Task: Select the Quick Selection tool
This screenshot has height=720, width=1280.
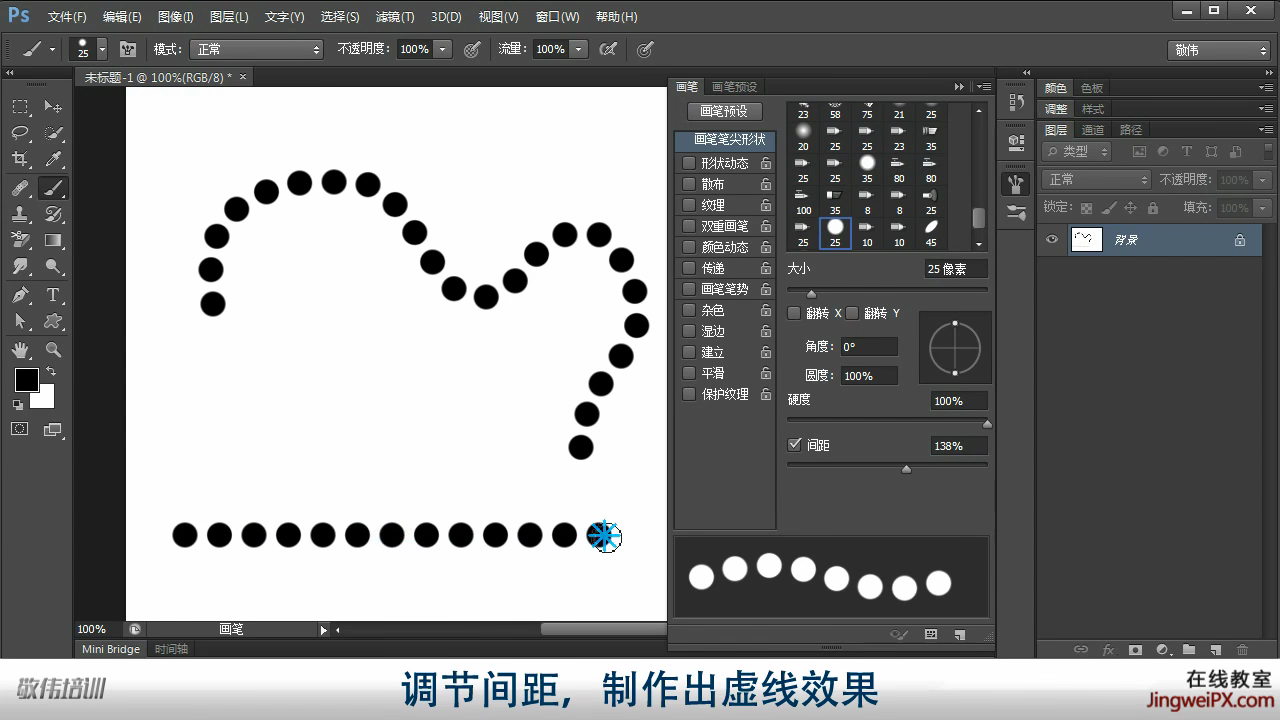Action: click(53, 133)
